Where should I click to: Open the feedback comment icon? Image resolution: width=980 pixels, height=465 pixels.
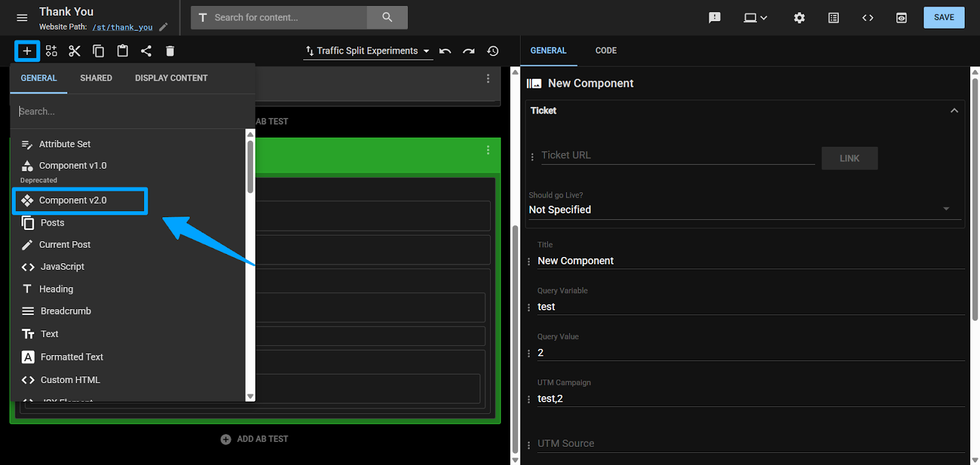(714, 18)
